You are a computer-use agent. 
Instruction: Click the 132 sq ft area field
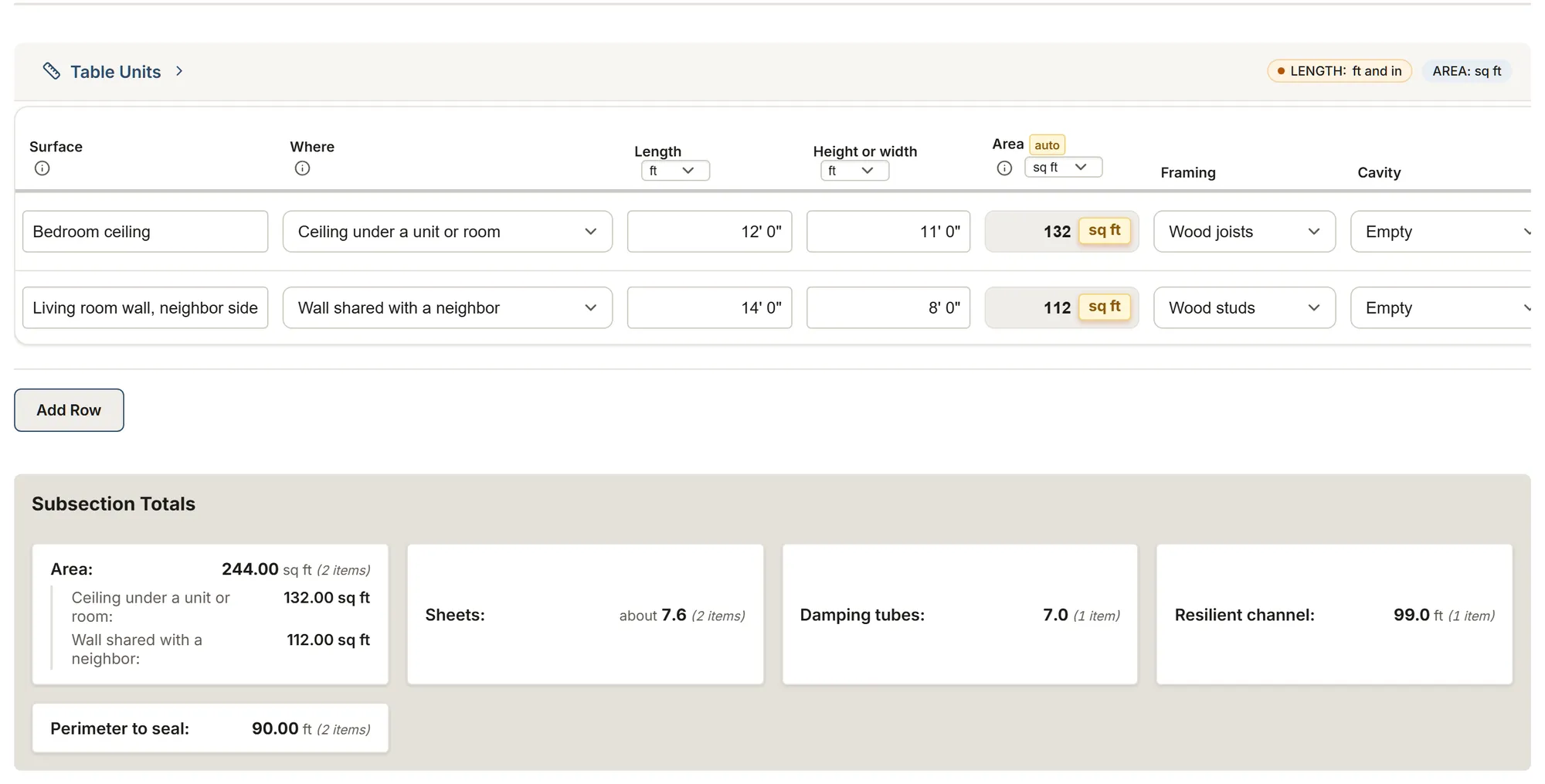point(1061,232)
